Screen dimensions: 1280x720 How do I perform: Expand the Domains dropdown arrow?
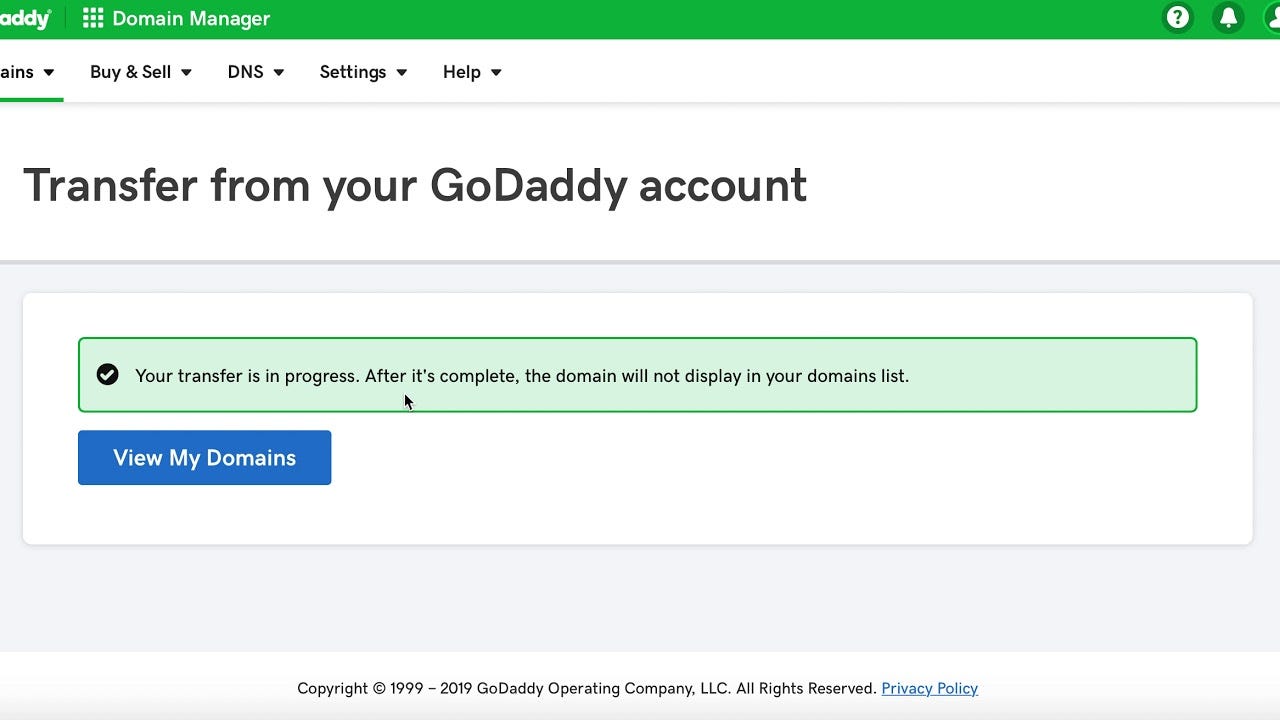[x=49, y=73]
